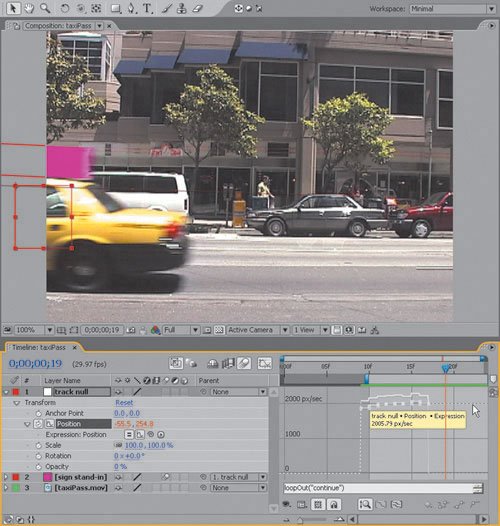
Task: Click the Opacity 0% value
Action: point(120,467)
